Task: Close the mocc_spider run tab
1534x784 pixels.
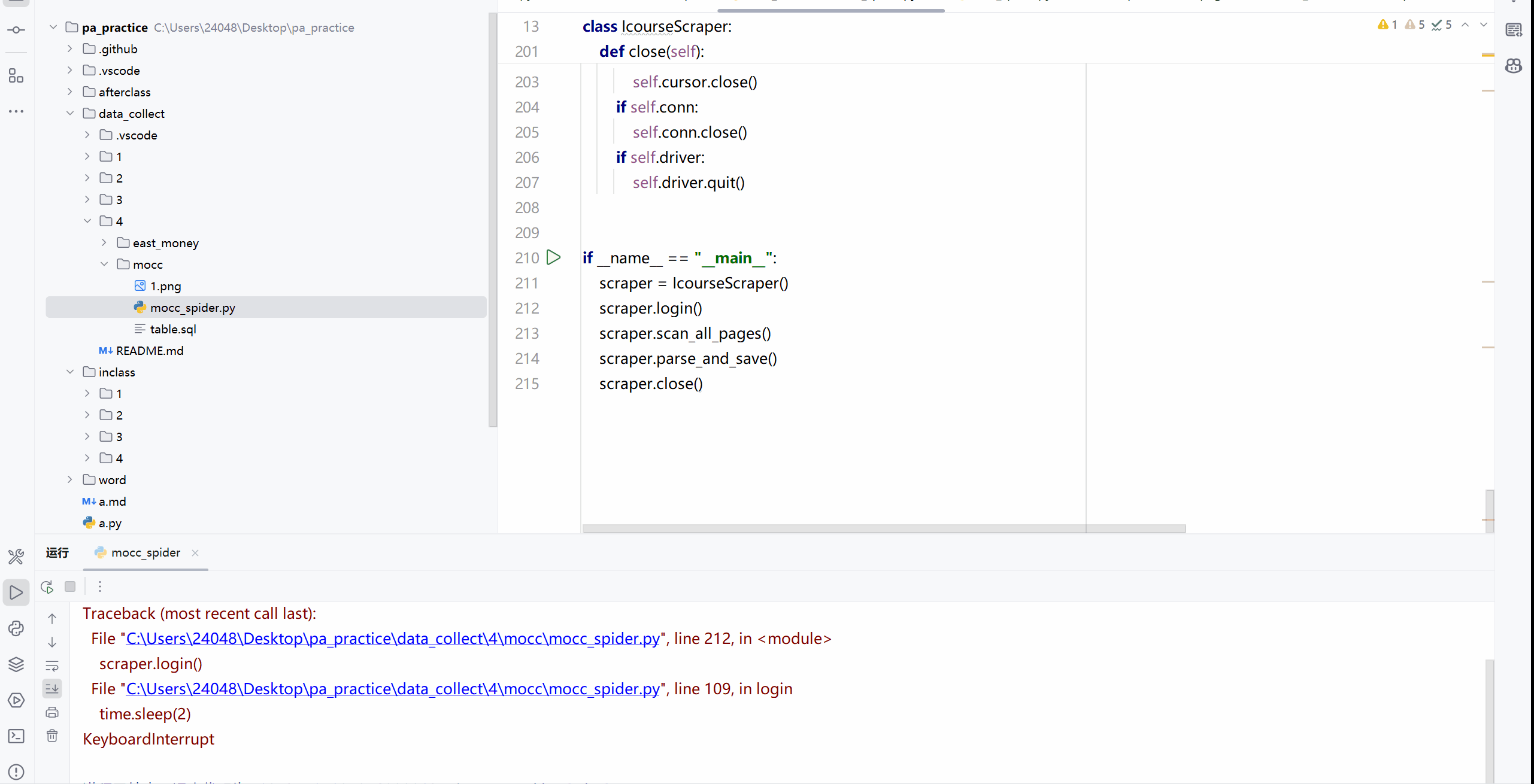Action: click(195, 552)
